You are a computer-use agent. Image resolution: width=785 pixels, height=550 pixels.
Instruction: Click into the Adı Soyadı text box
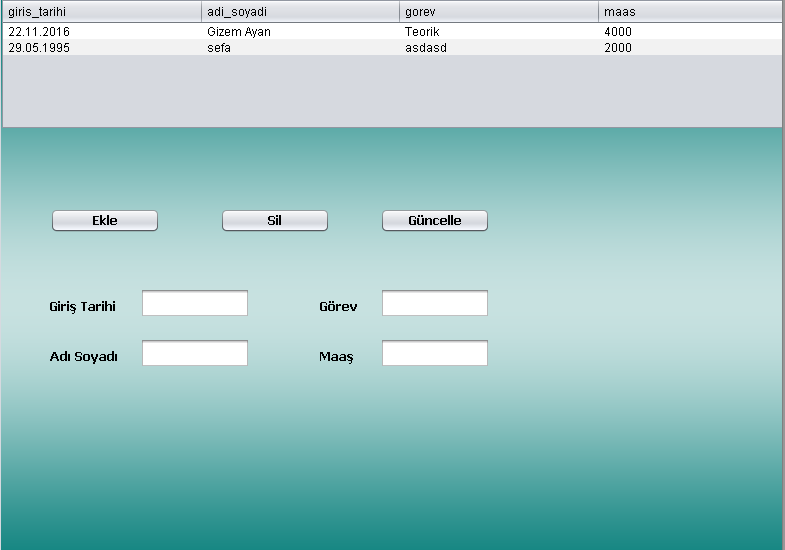[195, 354]
